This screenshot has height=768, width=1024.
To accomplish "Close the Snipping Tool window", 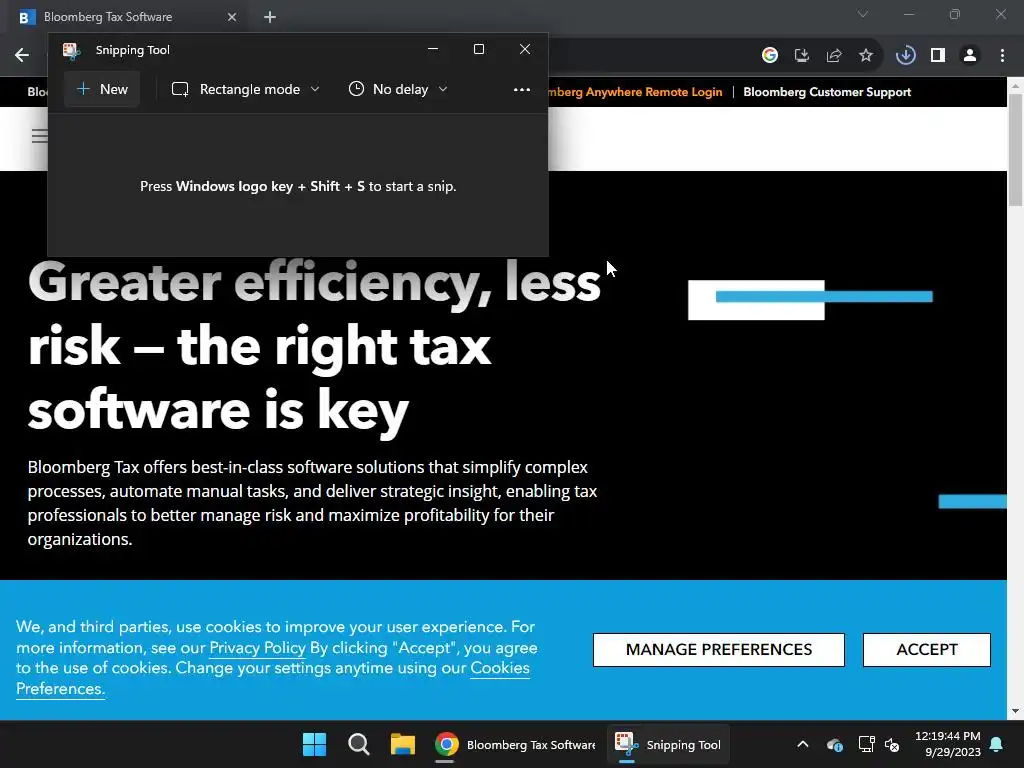I will (525, 49).
